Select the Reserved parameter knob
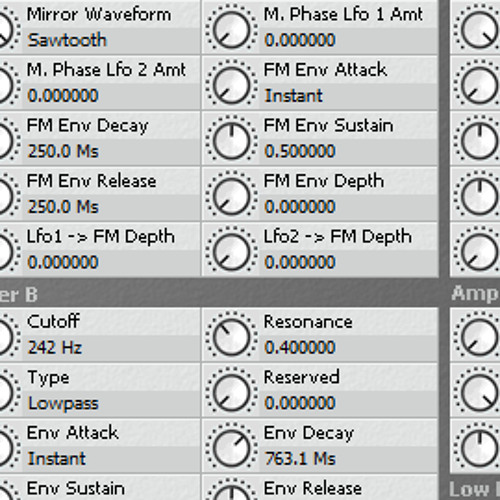Screen dimensions: 500x500 231,392
